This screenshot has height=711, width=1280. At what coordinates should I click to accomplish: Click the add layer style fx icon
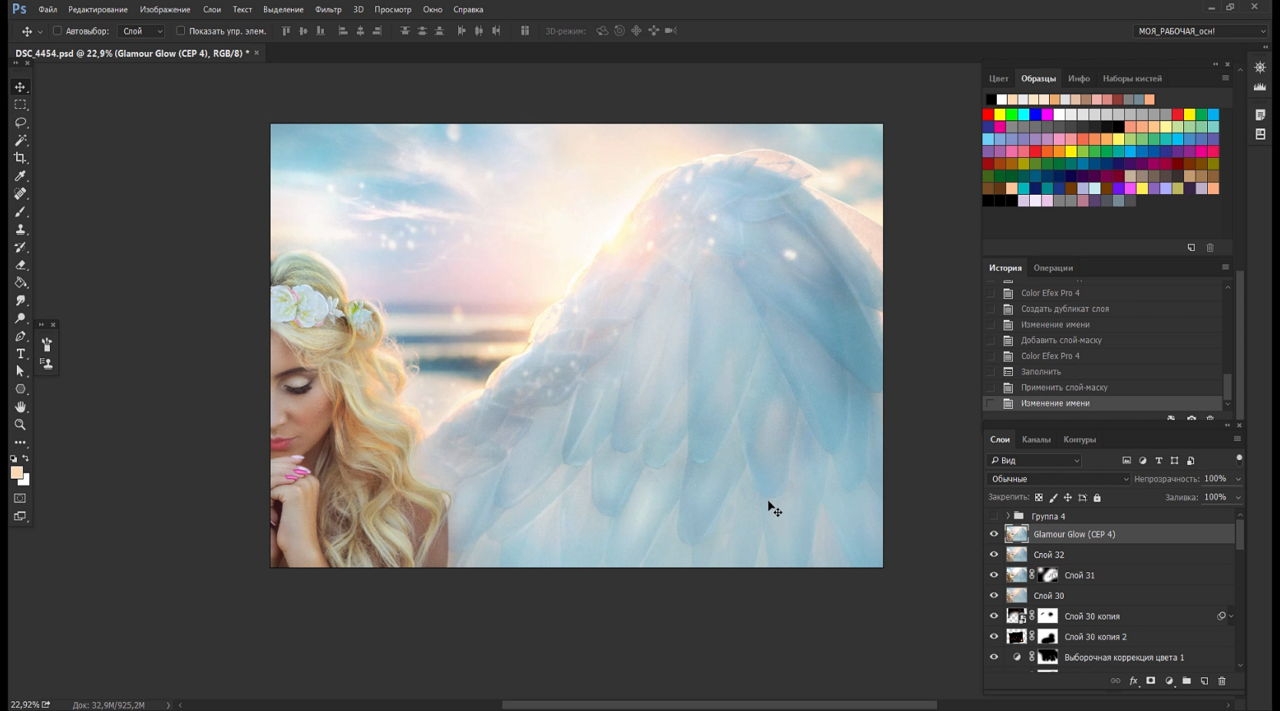tap(1133, 681)
